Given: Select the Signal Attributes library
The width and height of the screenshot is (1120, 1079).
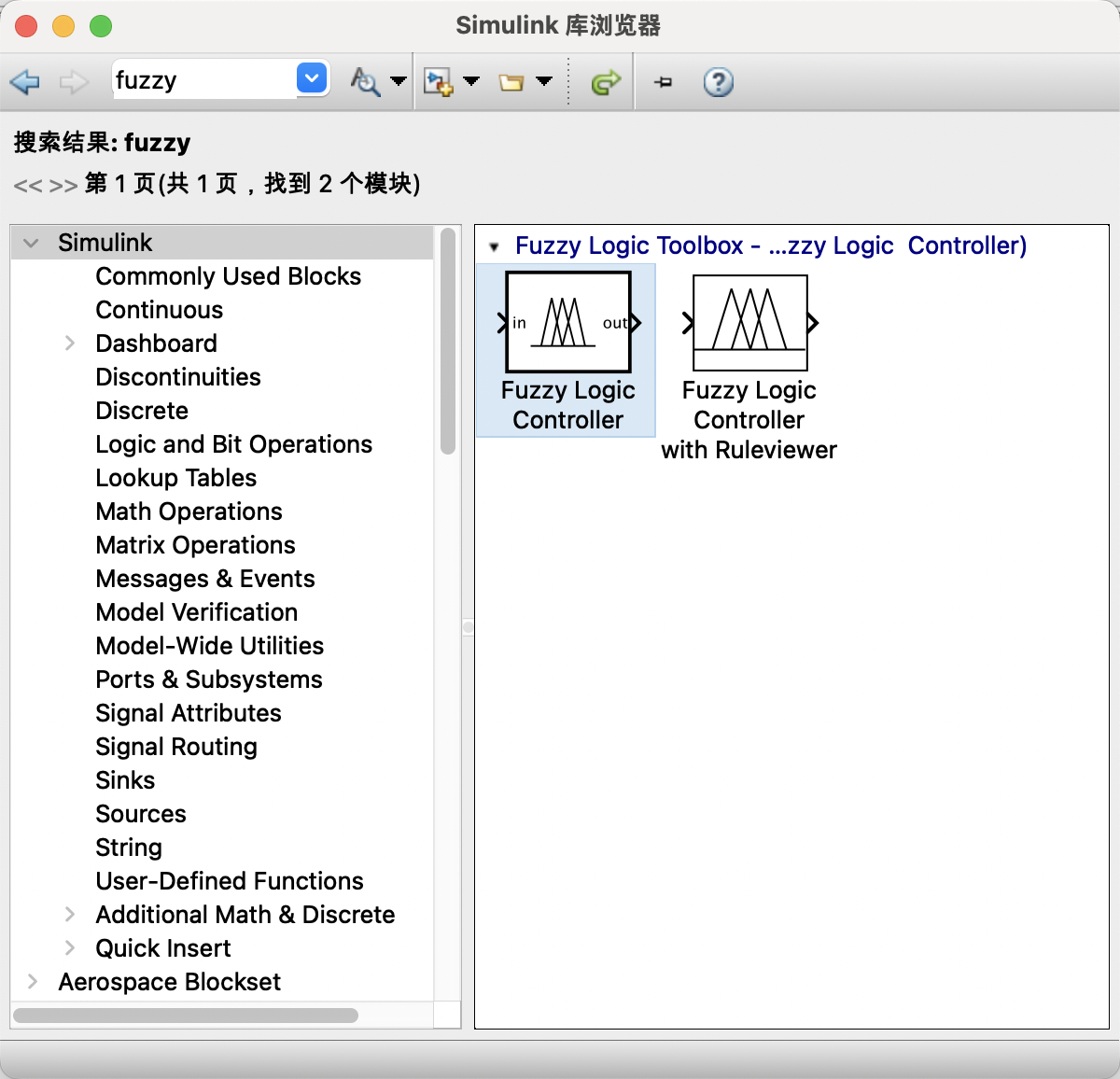Looking at the screenshot, I should coord(189,713).
